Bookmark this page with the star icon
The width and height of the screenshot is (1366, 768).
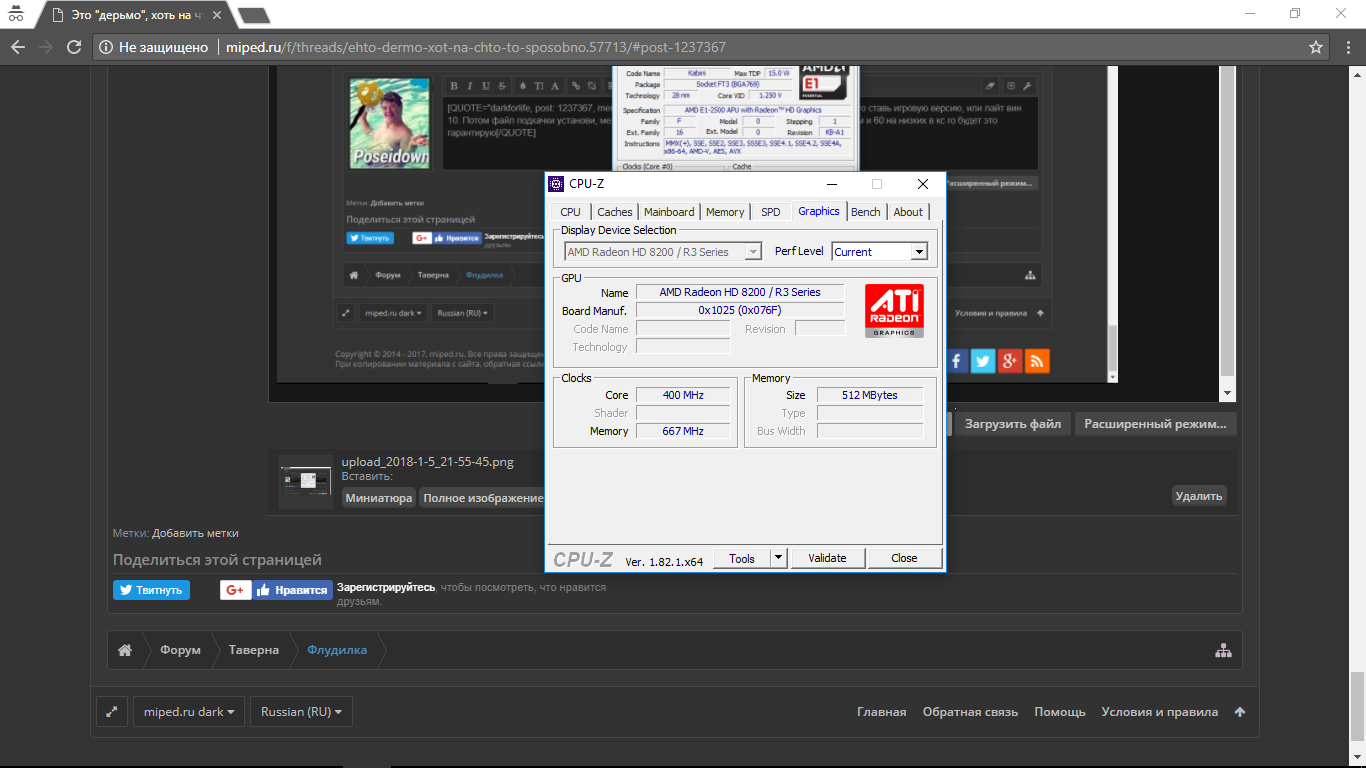click(x=1316, y=47)
